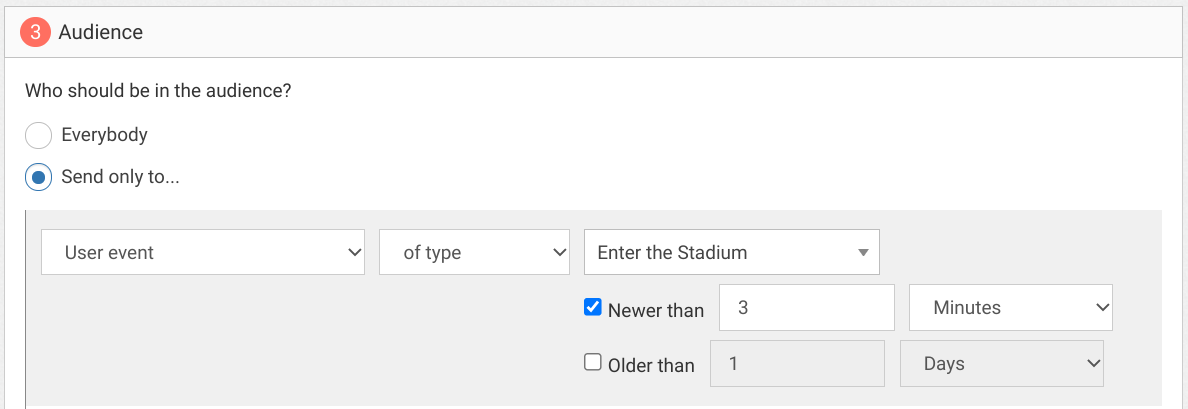Open the Minutes time unit dropdown

(x=1011, y=308)
